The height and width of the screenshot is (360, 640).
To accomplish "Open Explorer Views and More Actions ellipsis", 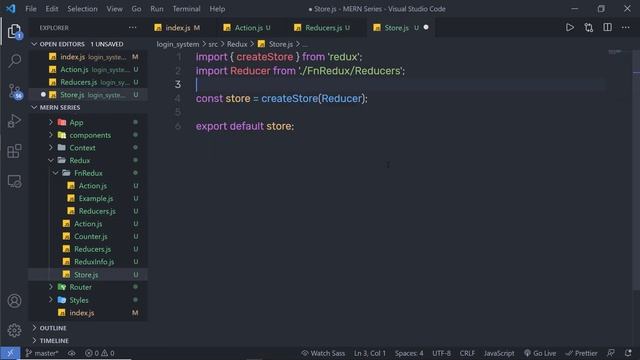I will tap(133, 27).
